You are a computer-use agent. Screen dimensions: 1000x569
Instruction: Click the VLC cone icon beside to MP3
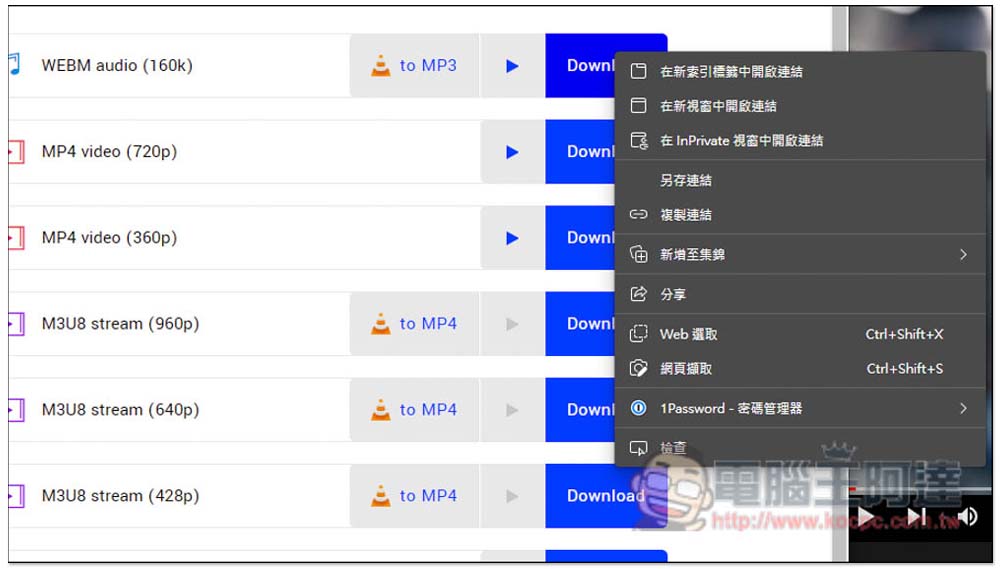click(381, 66)
